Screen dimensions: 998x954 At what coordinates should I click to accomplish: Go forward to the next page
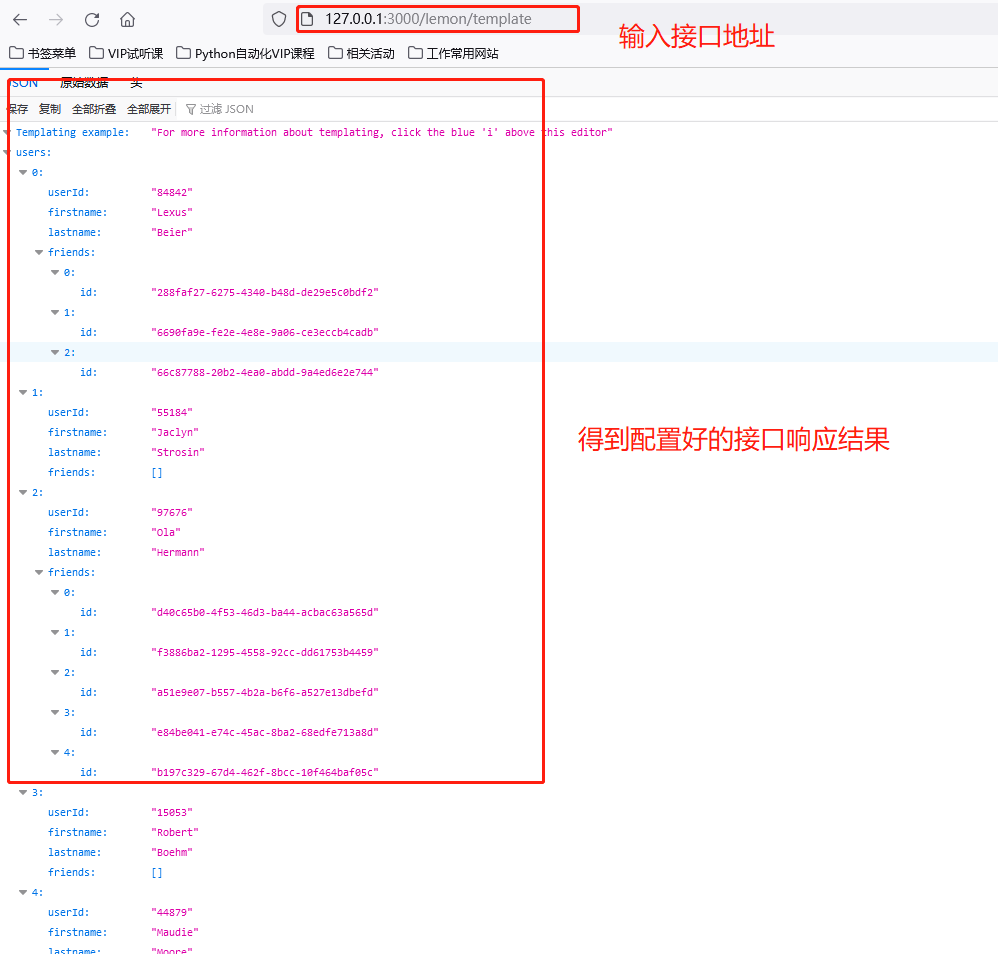(x=56, y=20)
